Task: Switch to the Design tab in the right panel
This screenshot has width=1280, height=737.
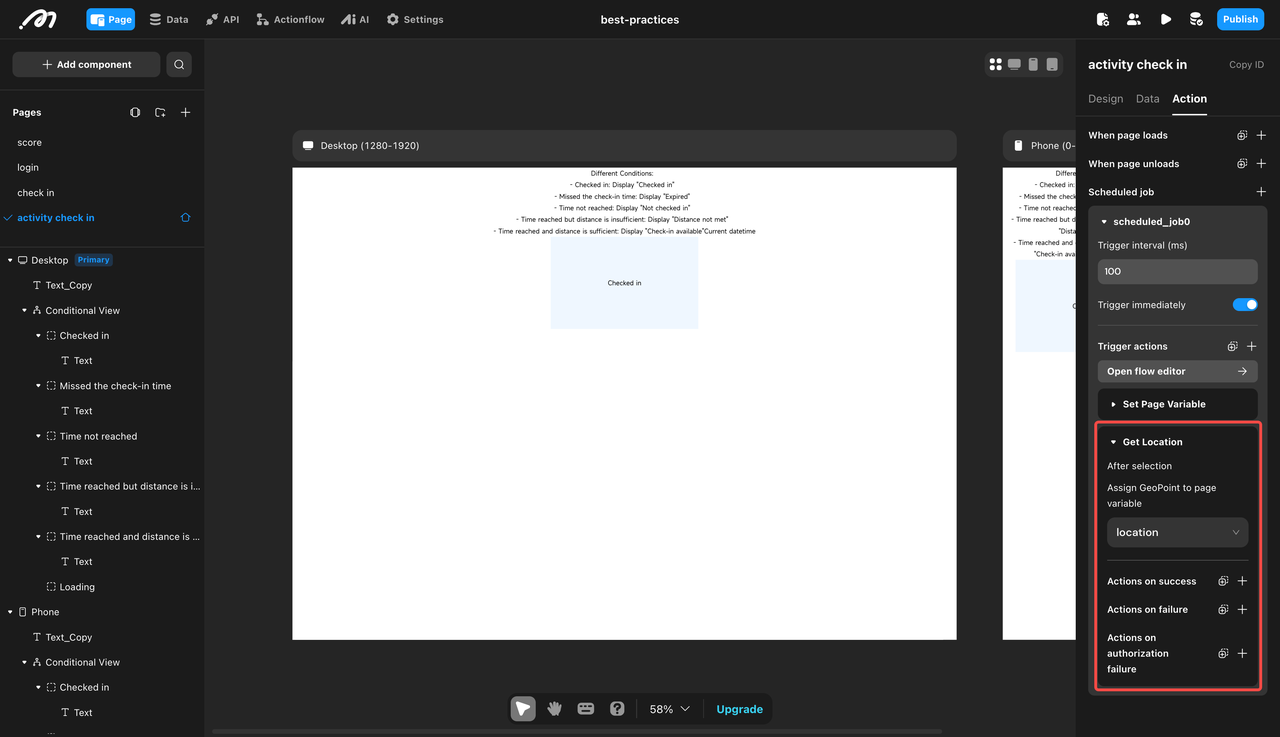Action: 1105,99
